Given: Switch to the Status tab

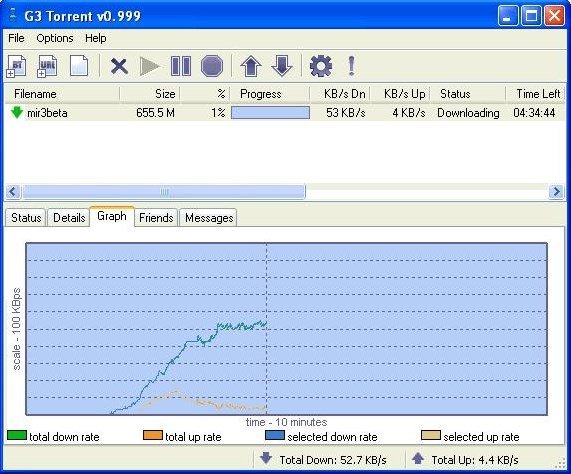Looking at the screenshot, I should tap(26, 218).
